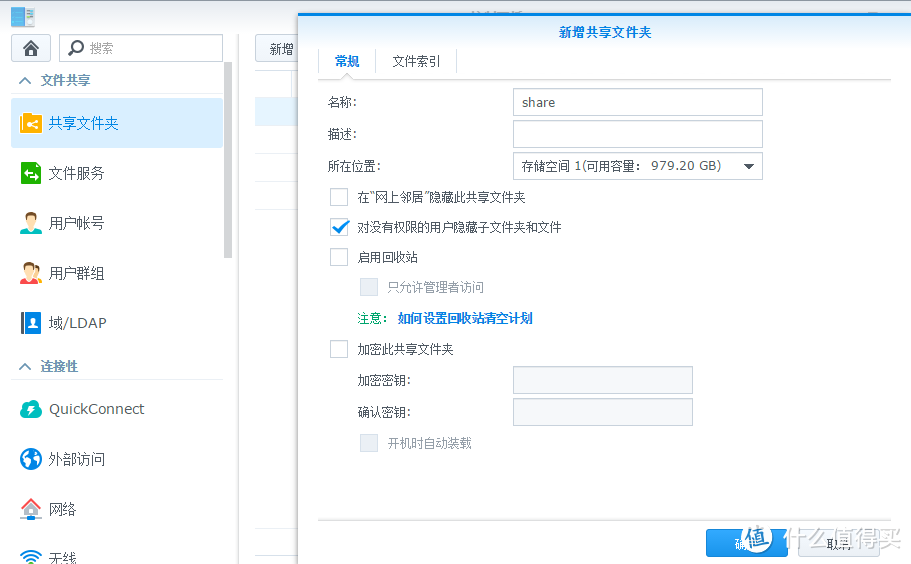Enable the recycle bin (启用回收站) checkbox

[x=339, y=257]
